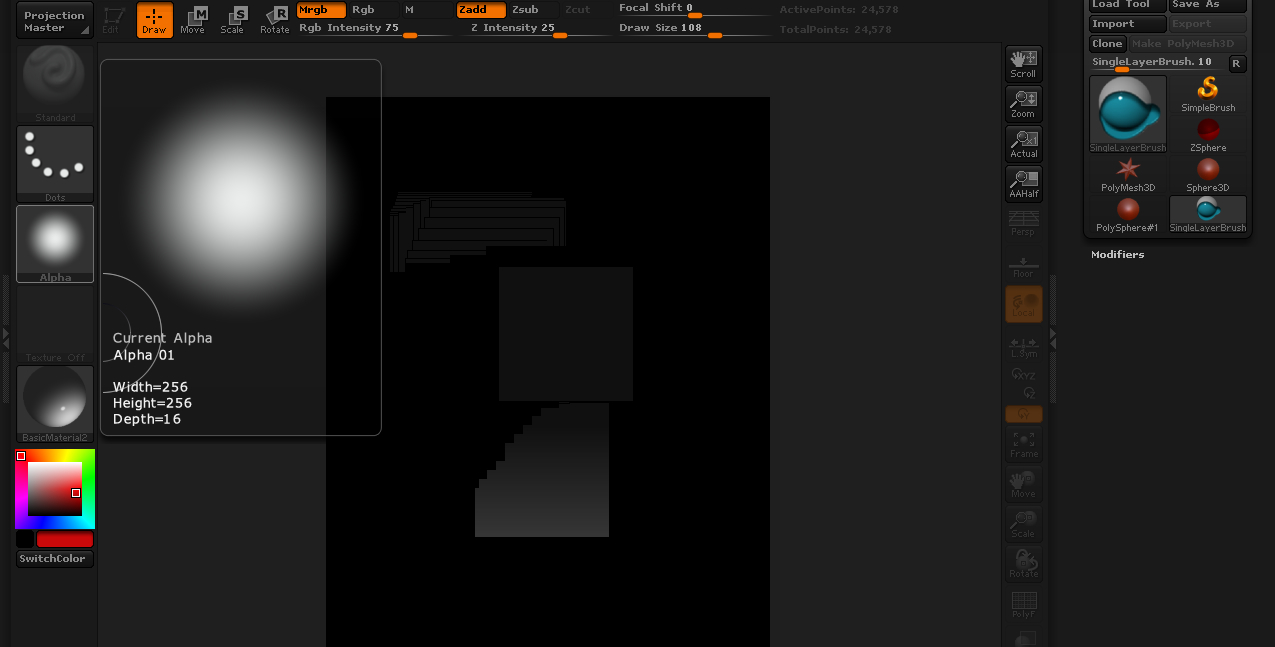Select the ZSphere tool
The height and width of the screenshot is (647, 1275).
(1208, 135)
